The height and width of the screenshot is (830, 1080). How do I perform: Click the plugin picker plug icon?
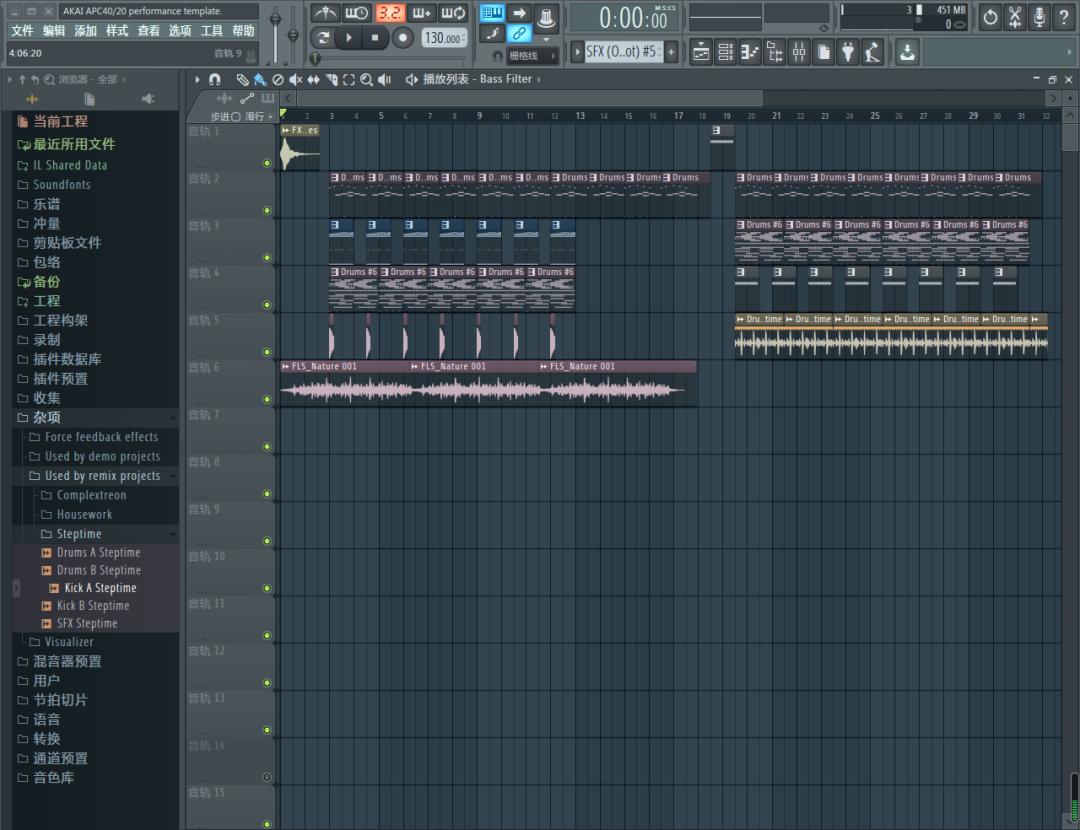[848, 51]
